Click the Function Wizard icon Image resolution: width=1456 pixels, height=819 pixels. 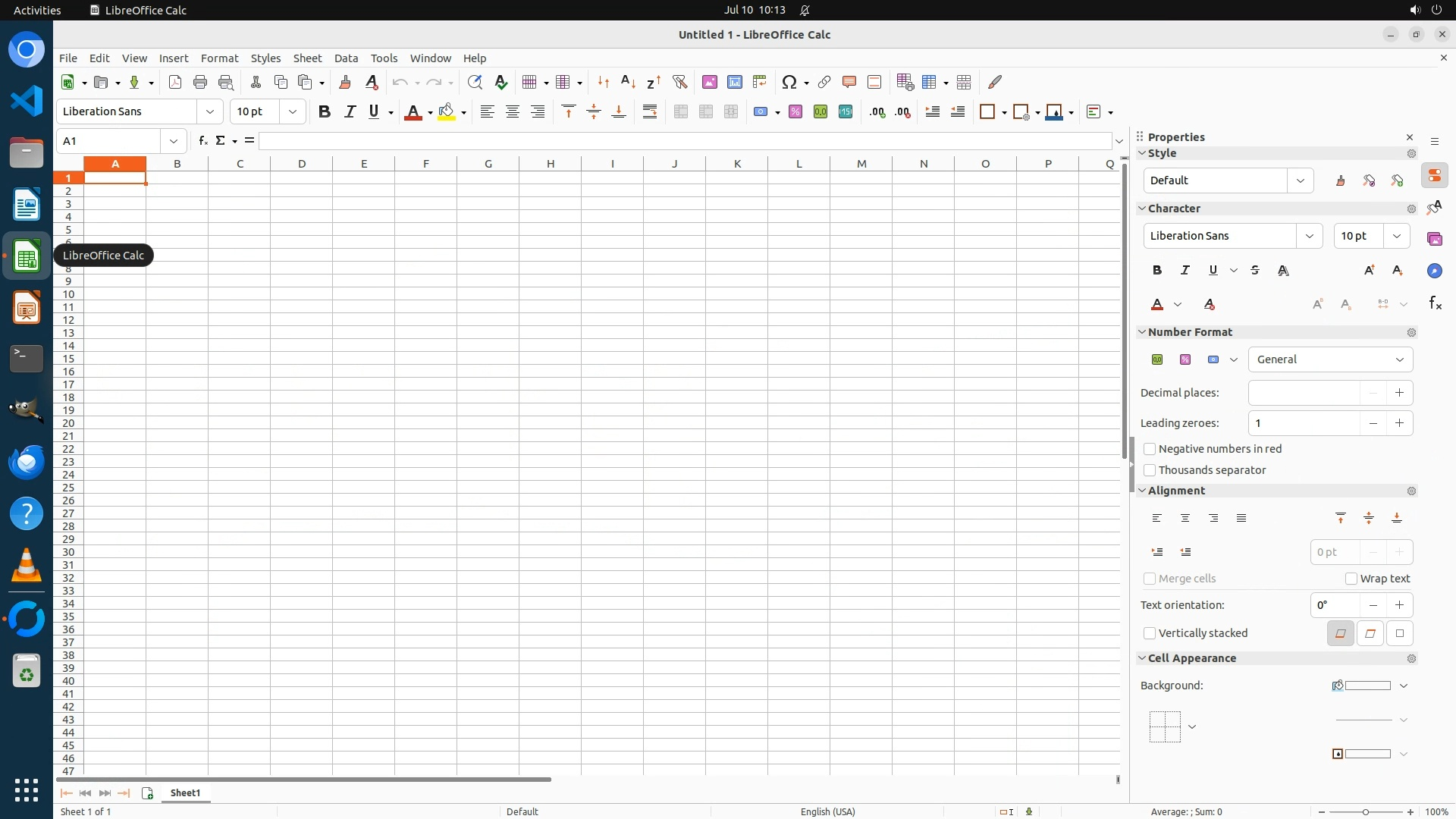(x=202, y=140)
